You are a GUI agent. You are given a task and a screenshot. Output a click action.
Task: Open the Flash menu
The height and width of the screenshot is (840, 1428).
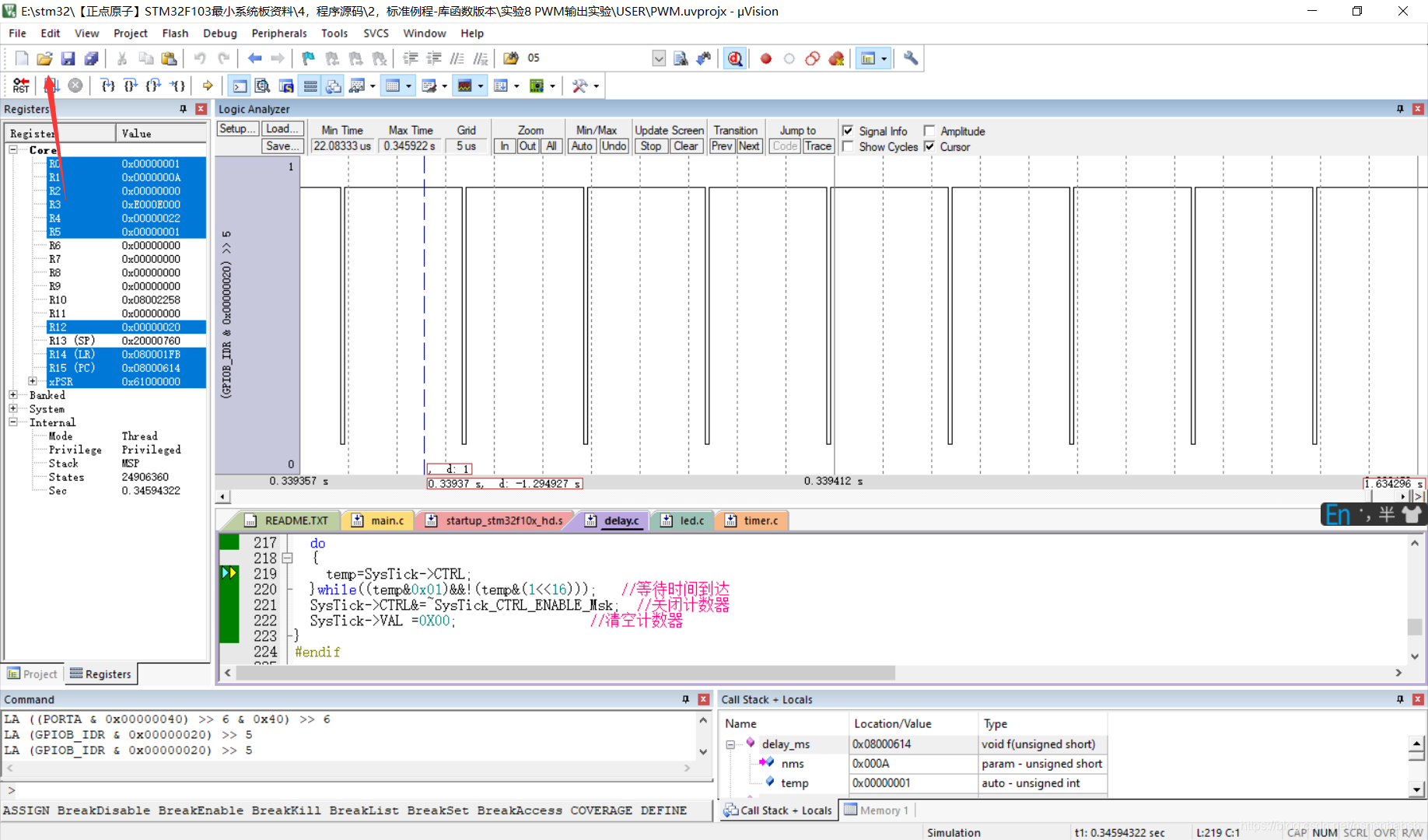click(175, 33)
